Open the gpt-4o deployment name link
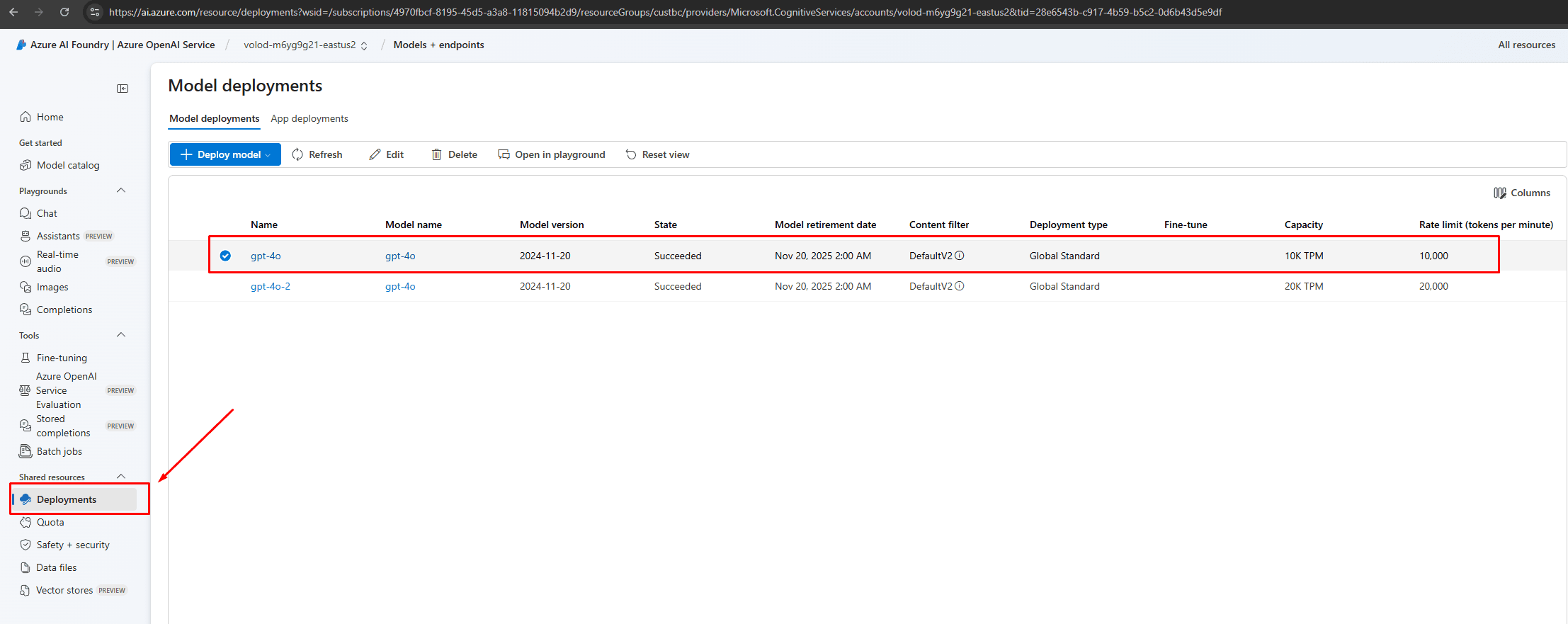Screen dimensions: 1568x624 click(x=266, y=256)
